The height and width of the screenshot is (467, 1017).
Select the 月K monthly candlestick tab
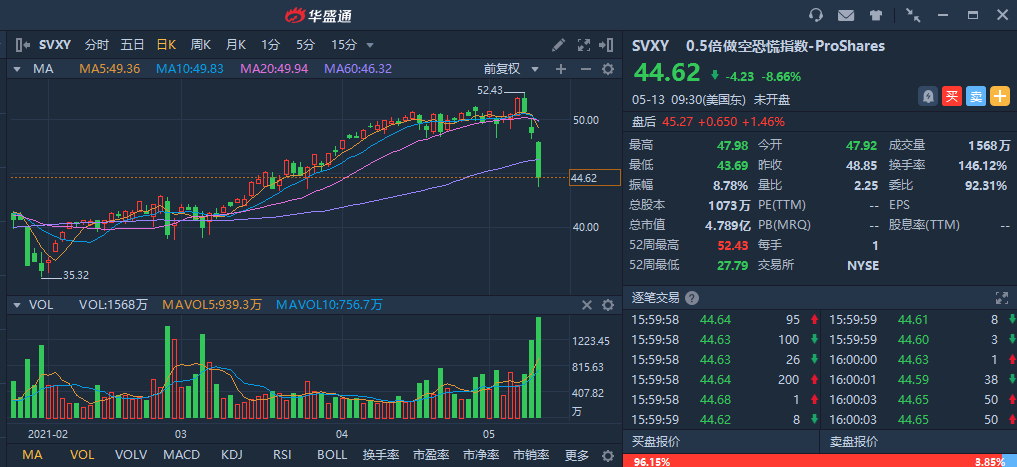click(x=235, y=45)
